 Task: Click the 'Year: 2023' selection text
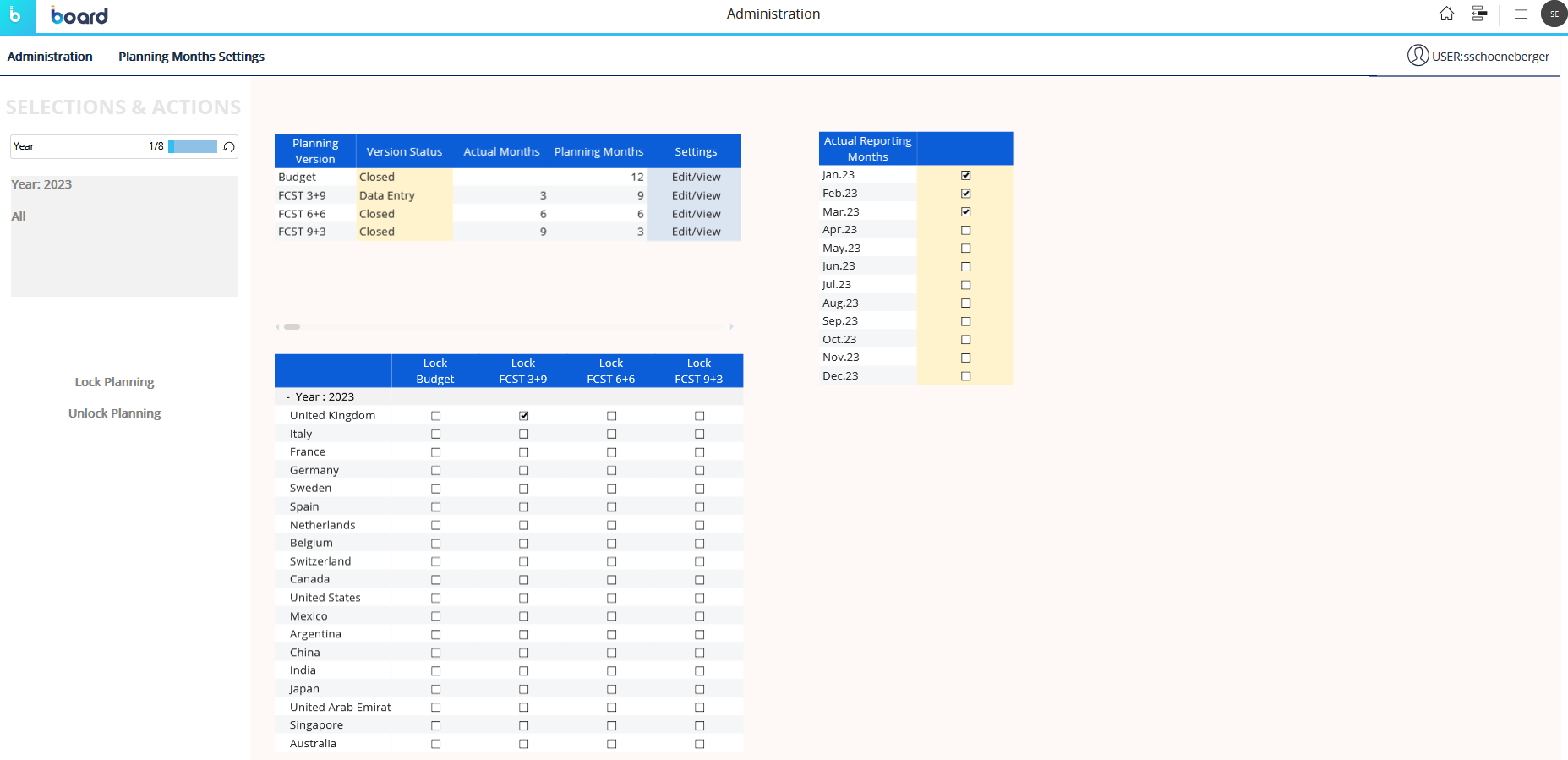tap(41, 184)
